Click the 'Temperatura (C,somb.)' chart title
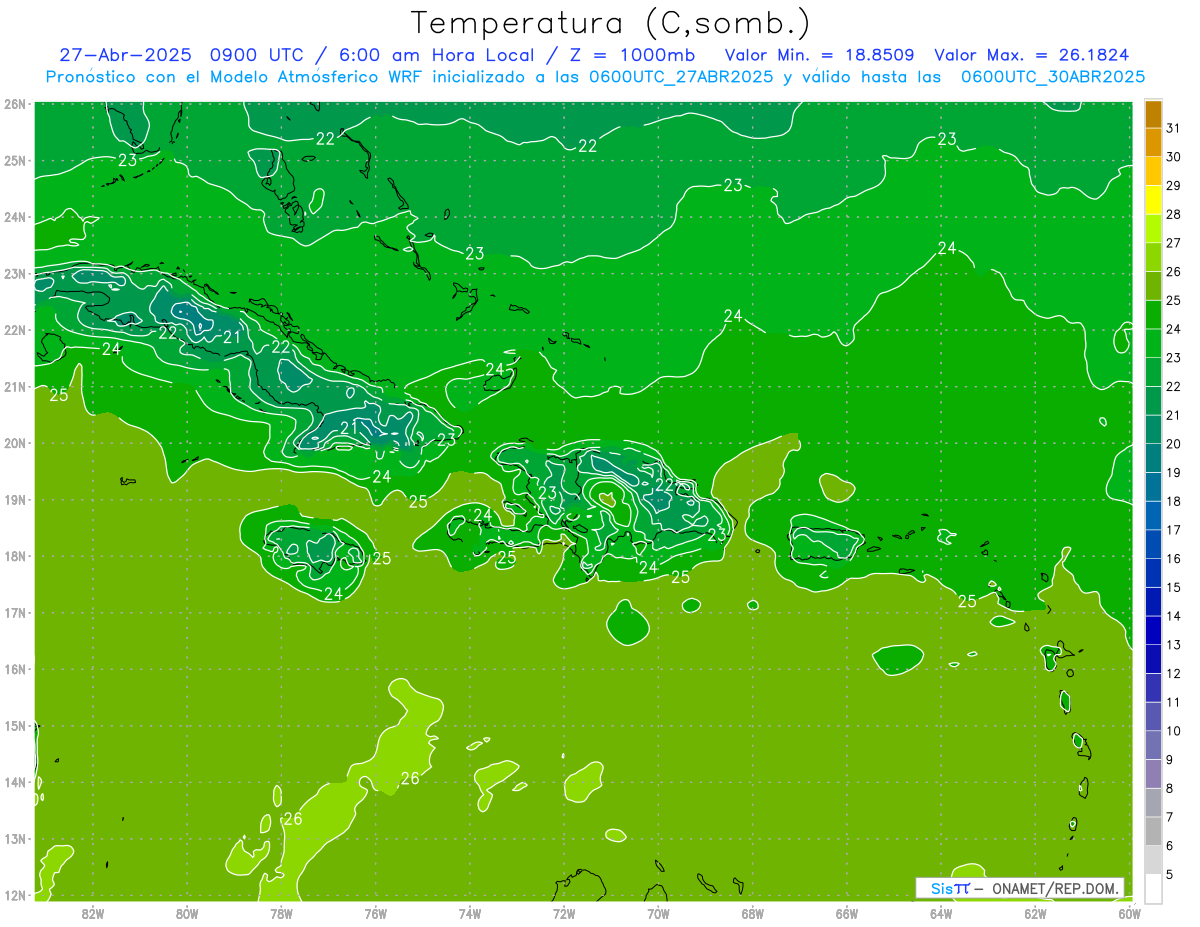The height and width of the screenshot is (927, 1200). (x=611, y=24)
